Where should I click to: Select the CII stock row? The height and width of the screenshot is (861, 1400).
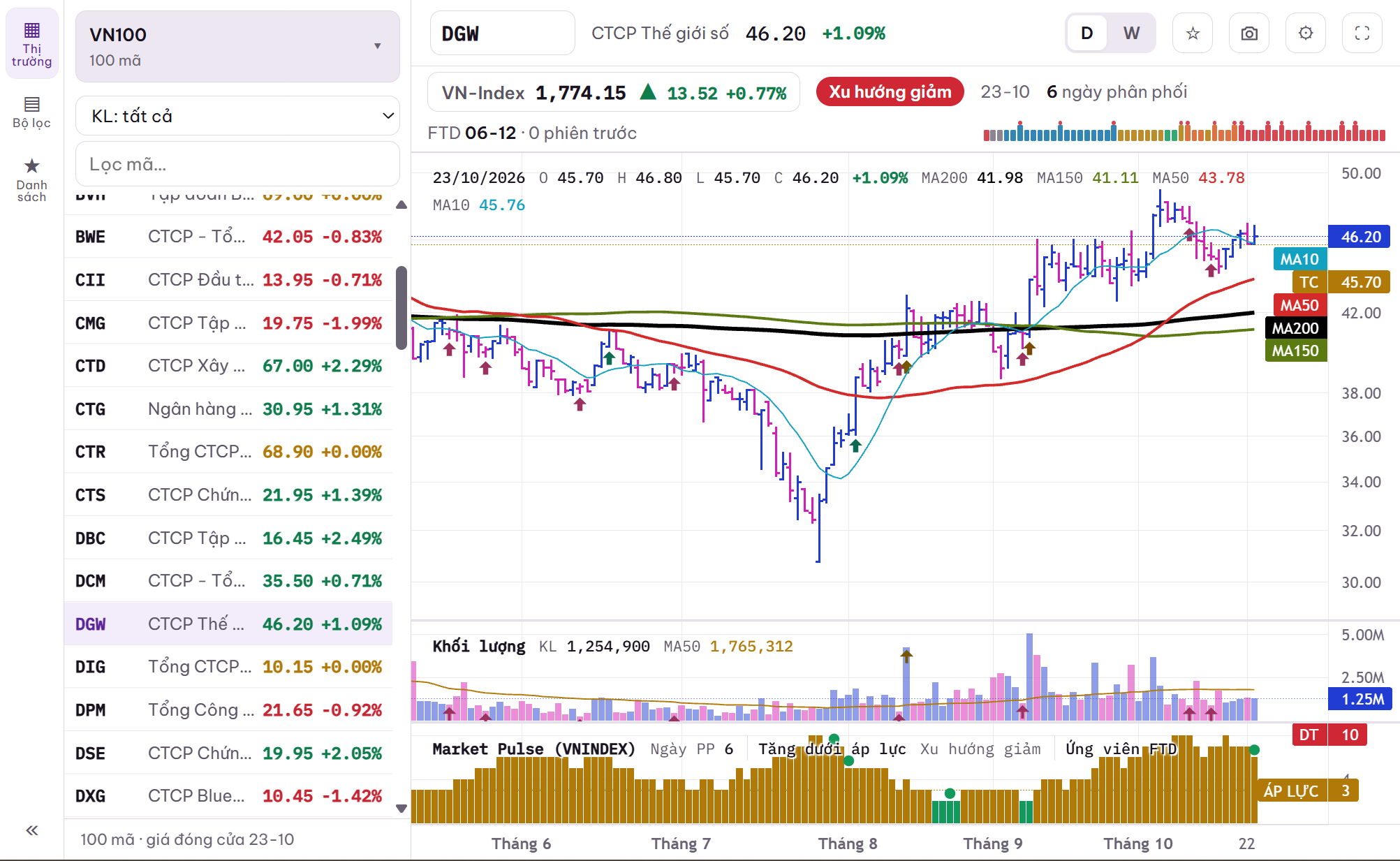[x=228, y=280]
